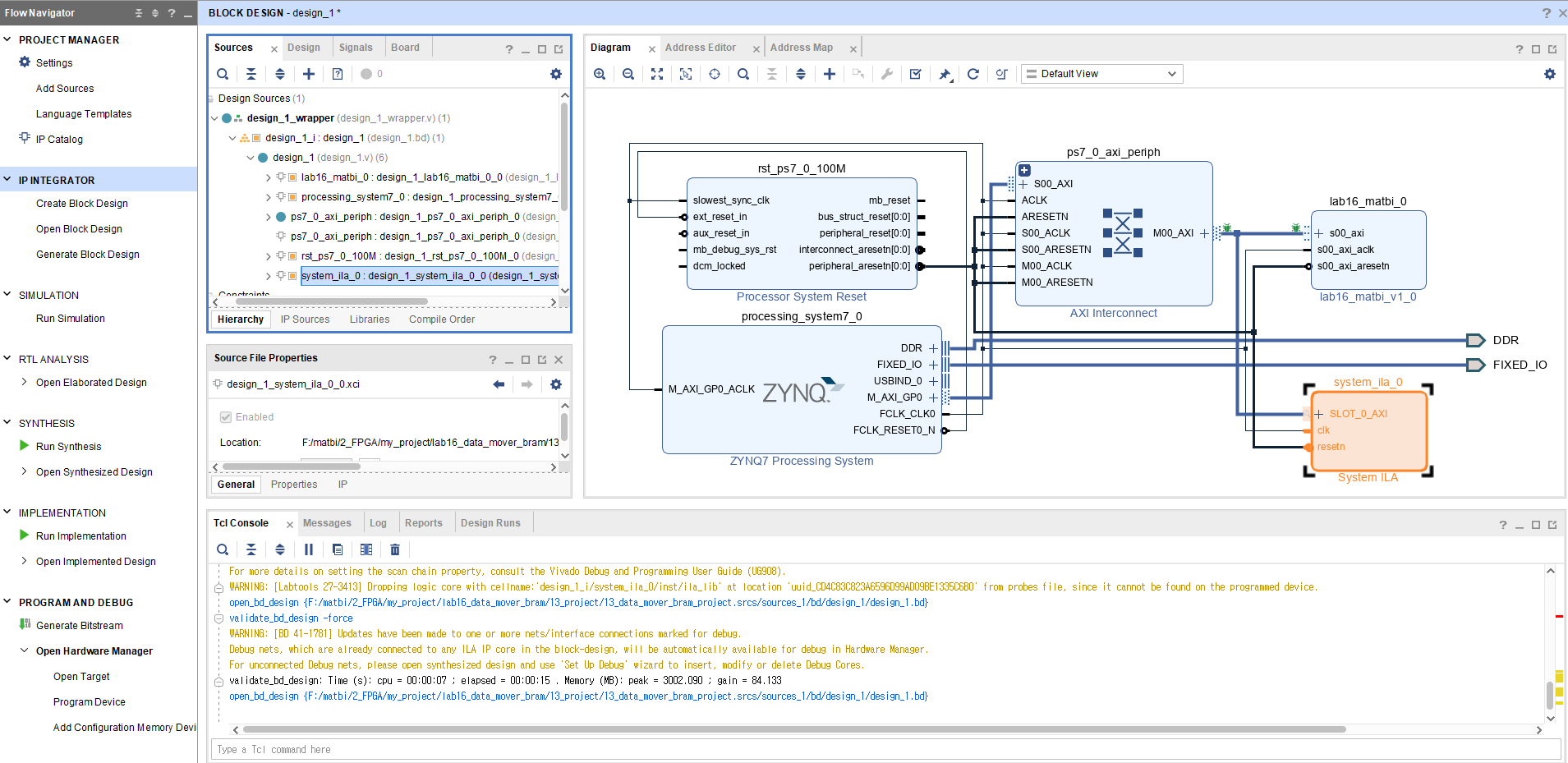Screen dimensions: 1568x763
Task: Collapse the IP INTEGRATOR section
Action: (7, 180)
